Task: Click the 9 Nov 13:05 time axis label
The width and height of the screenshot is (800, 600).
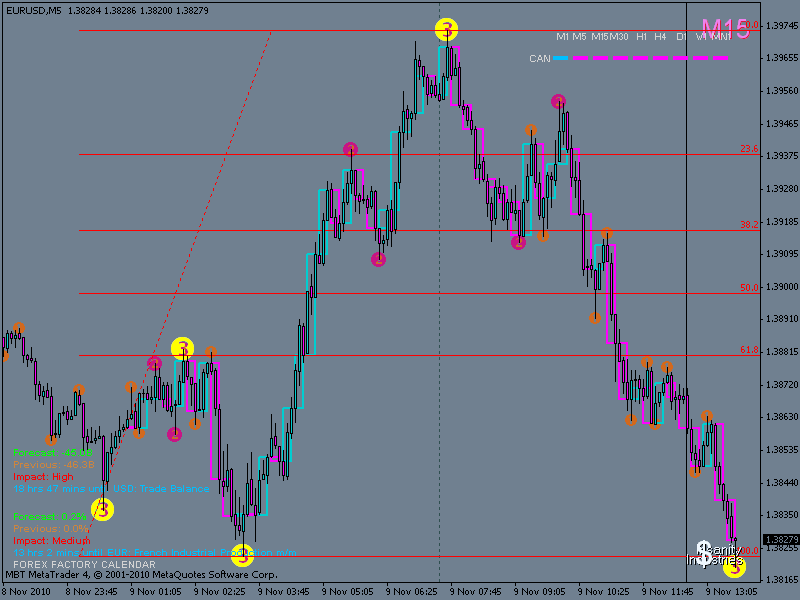Action: tap(732, 592)
